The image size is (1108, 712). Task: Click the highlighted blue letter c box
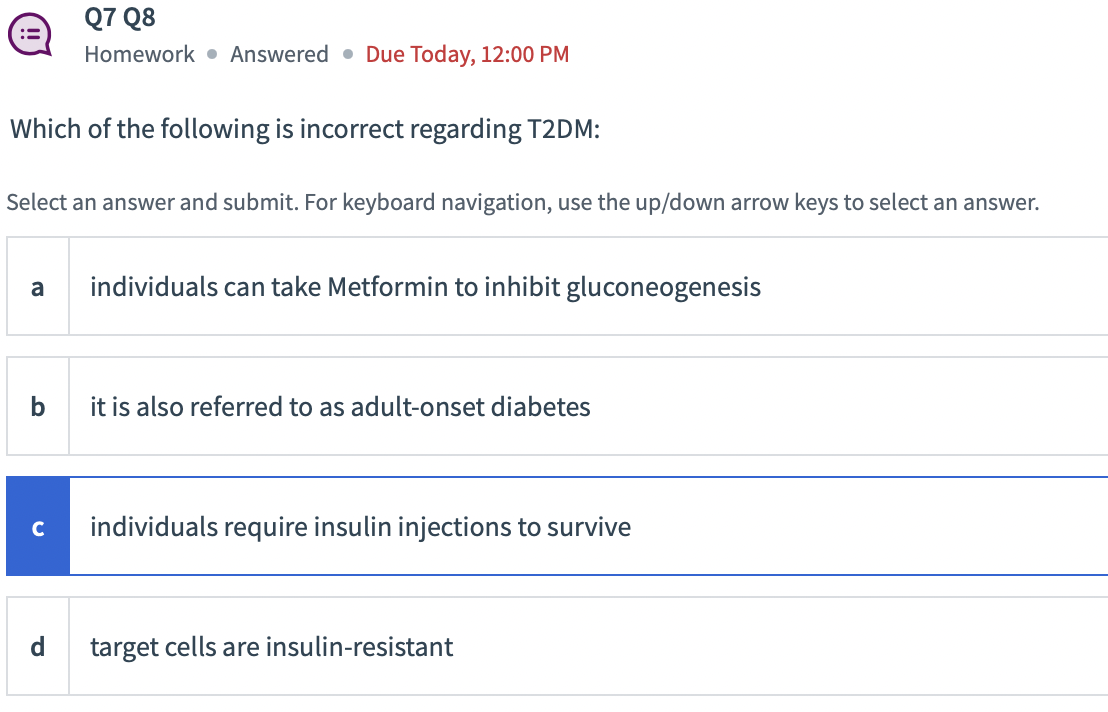[37, 526]
